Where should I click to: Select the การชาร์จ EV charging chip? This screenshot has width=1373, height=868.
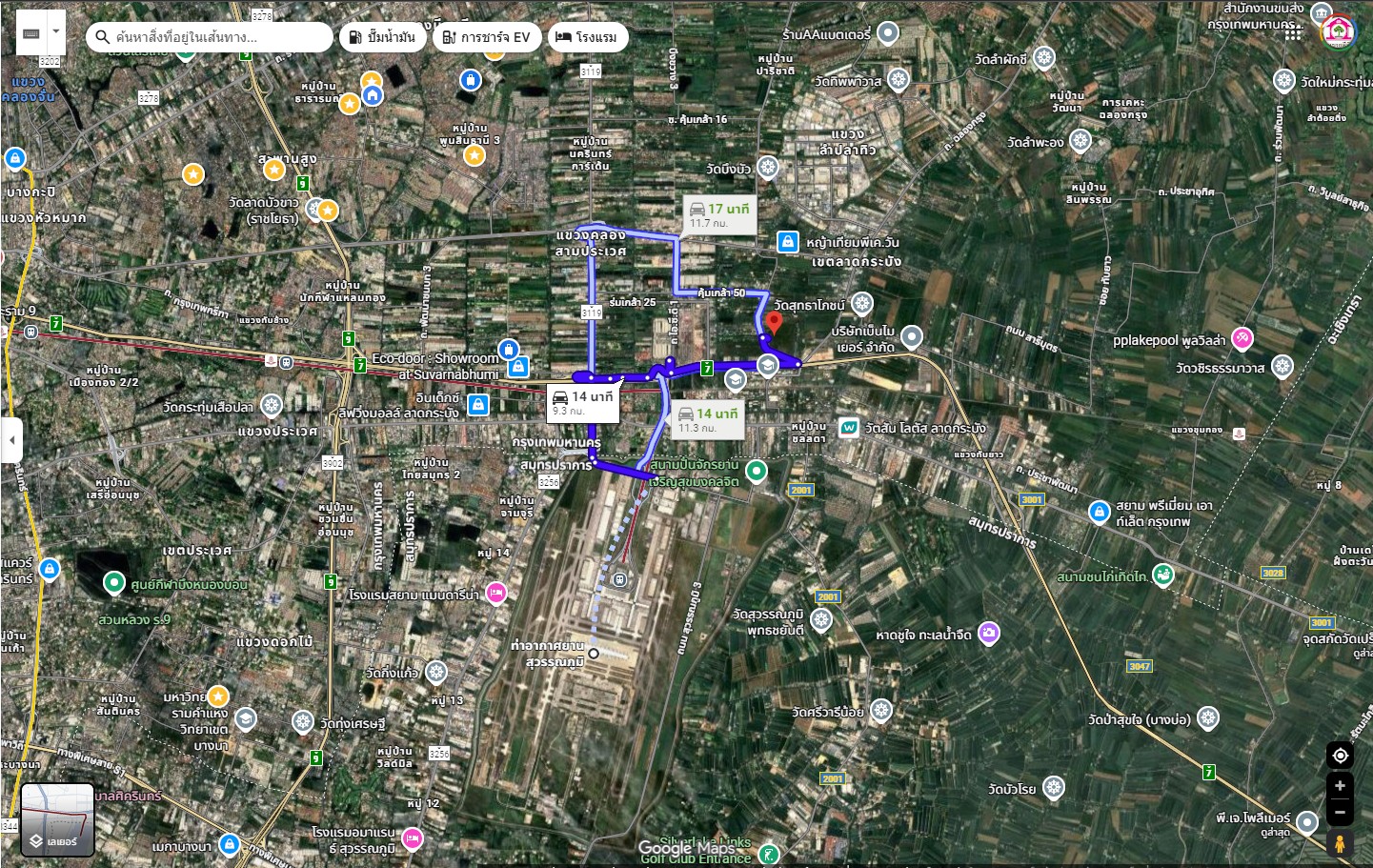(x=487, y=37)
